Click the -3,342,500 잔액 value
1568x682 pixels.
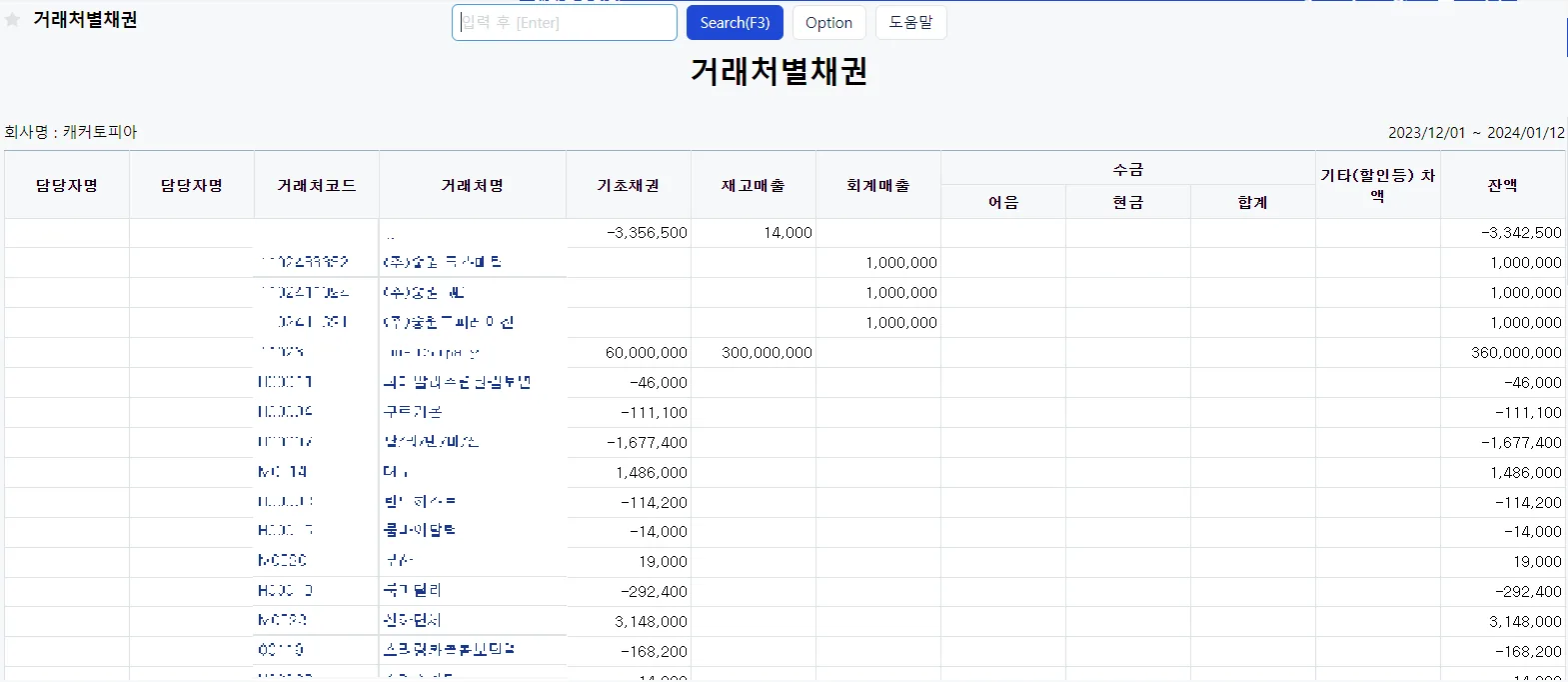[x=1521, y=232]
